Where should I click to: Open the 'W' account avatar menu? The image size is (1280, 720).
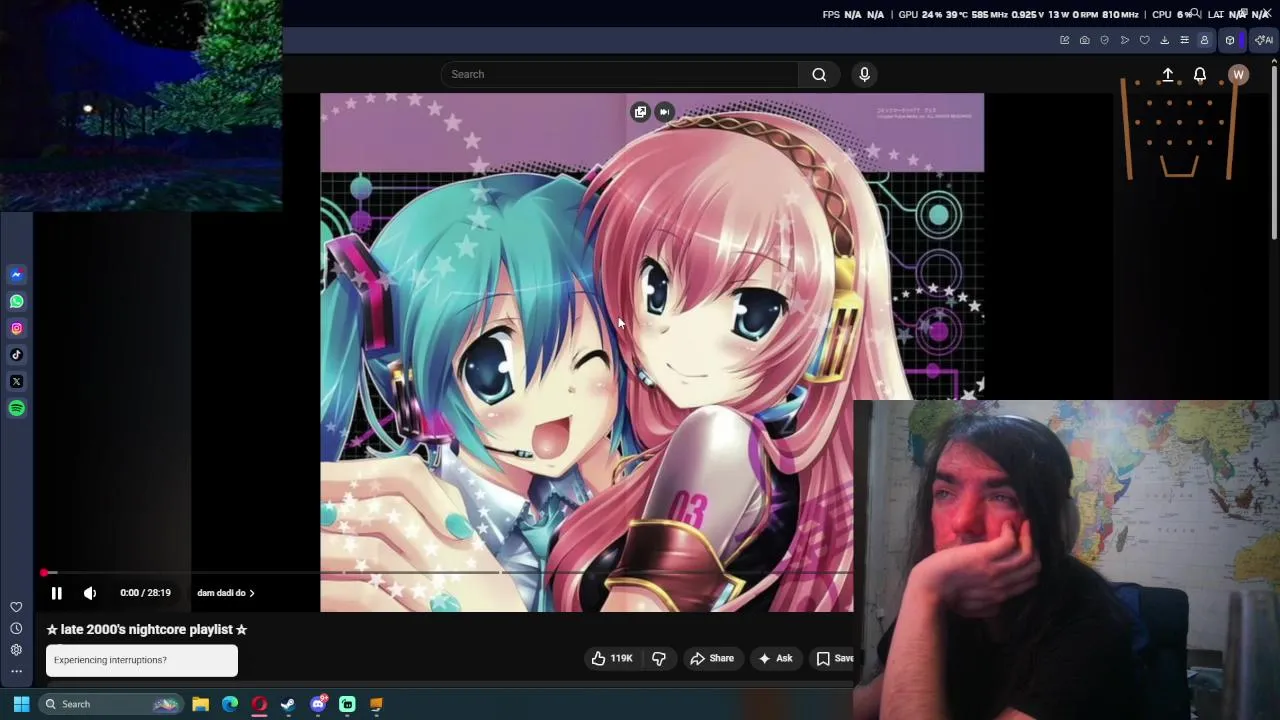tap(1238, 75)
